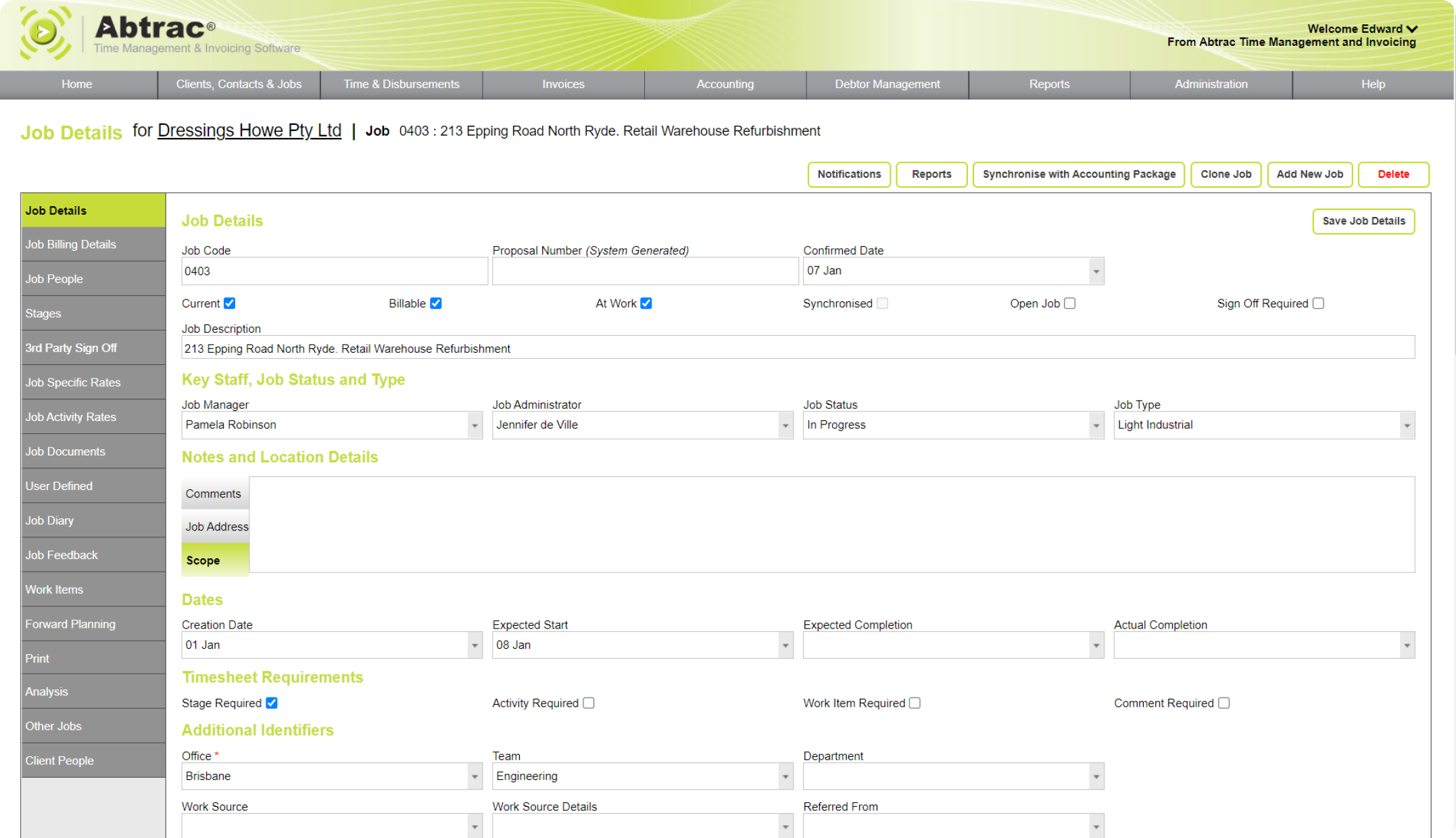Open the Job Administrator dropdown
The image size is (1456, 838).
click(785, 425)
